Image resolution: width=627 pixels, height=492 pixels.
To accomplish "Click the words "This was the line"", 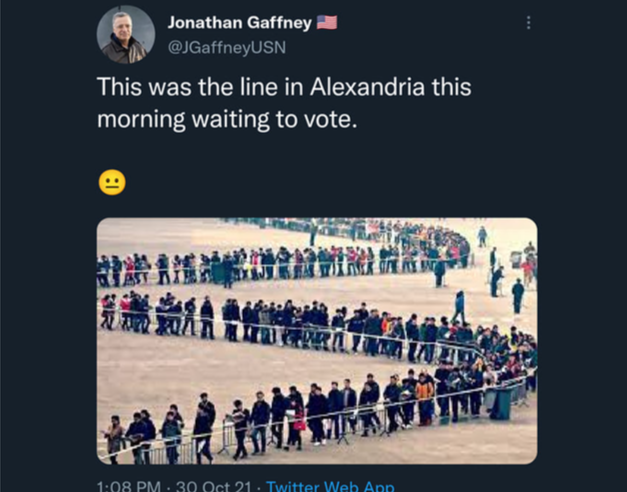I will 187,87.
